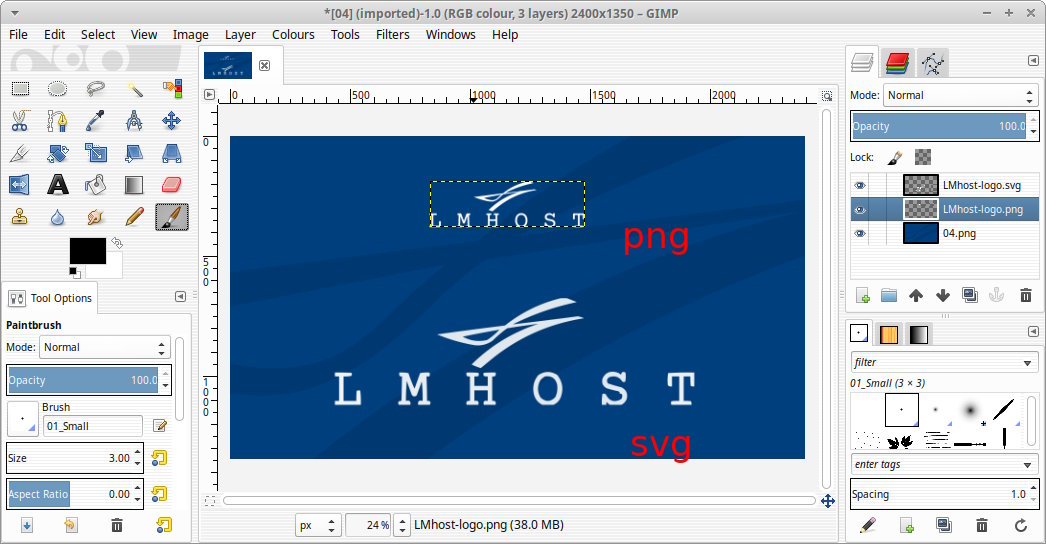Choose the Free Select lasso tool
The width and height of the screenshot is (1046, 544).
tap(95, 88)
